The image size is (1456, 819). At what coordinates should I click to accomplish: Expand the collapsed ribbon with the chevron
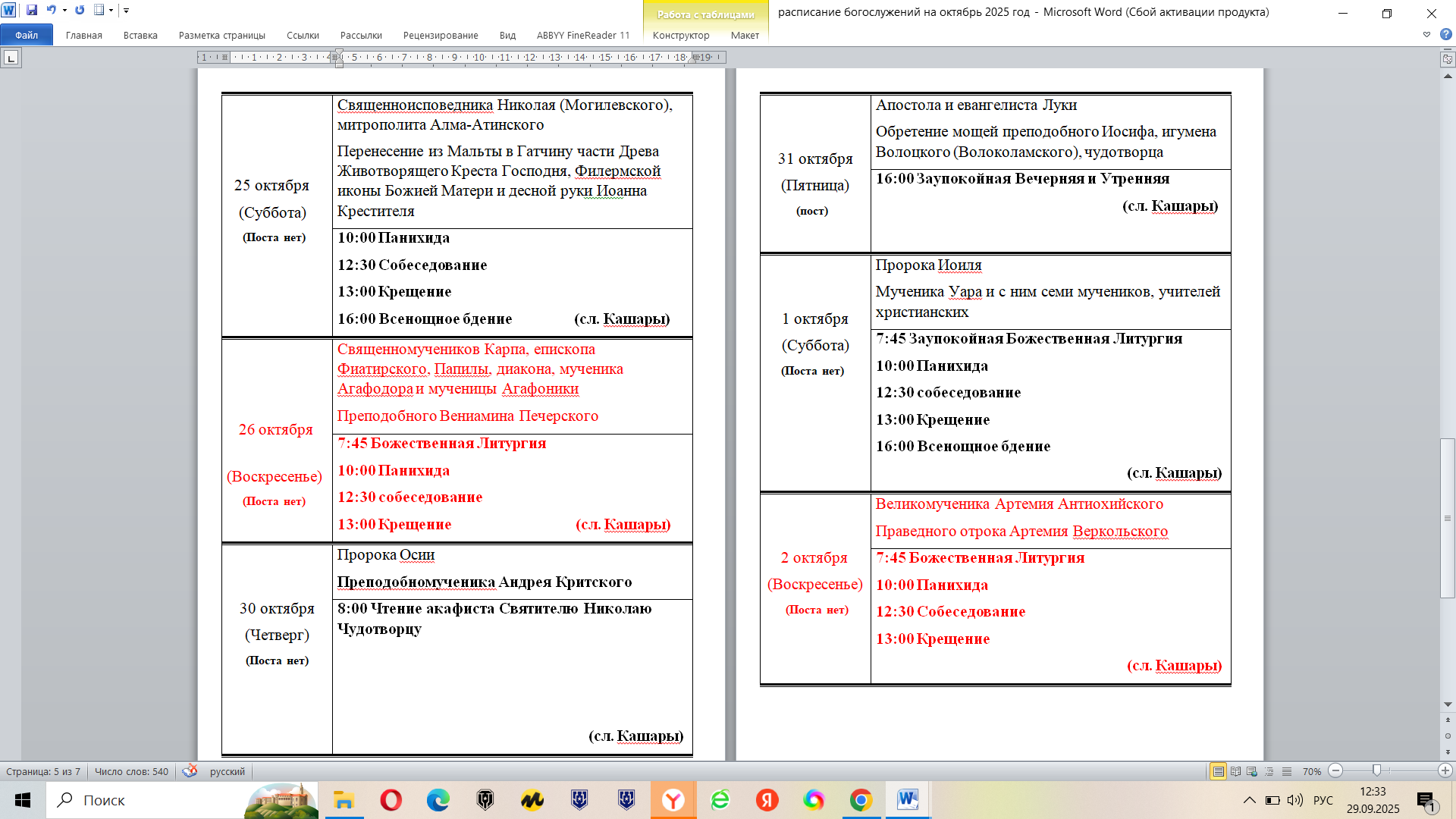point(1426,34)
